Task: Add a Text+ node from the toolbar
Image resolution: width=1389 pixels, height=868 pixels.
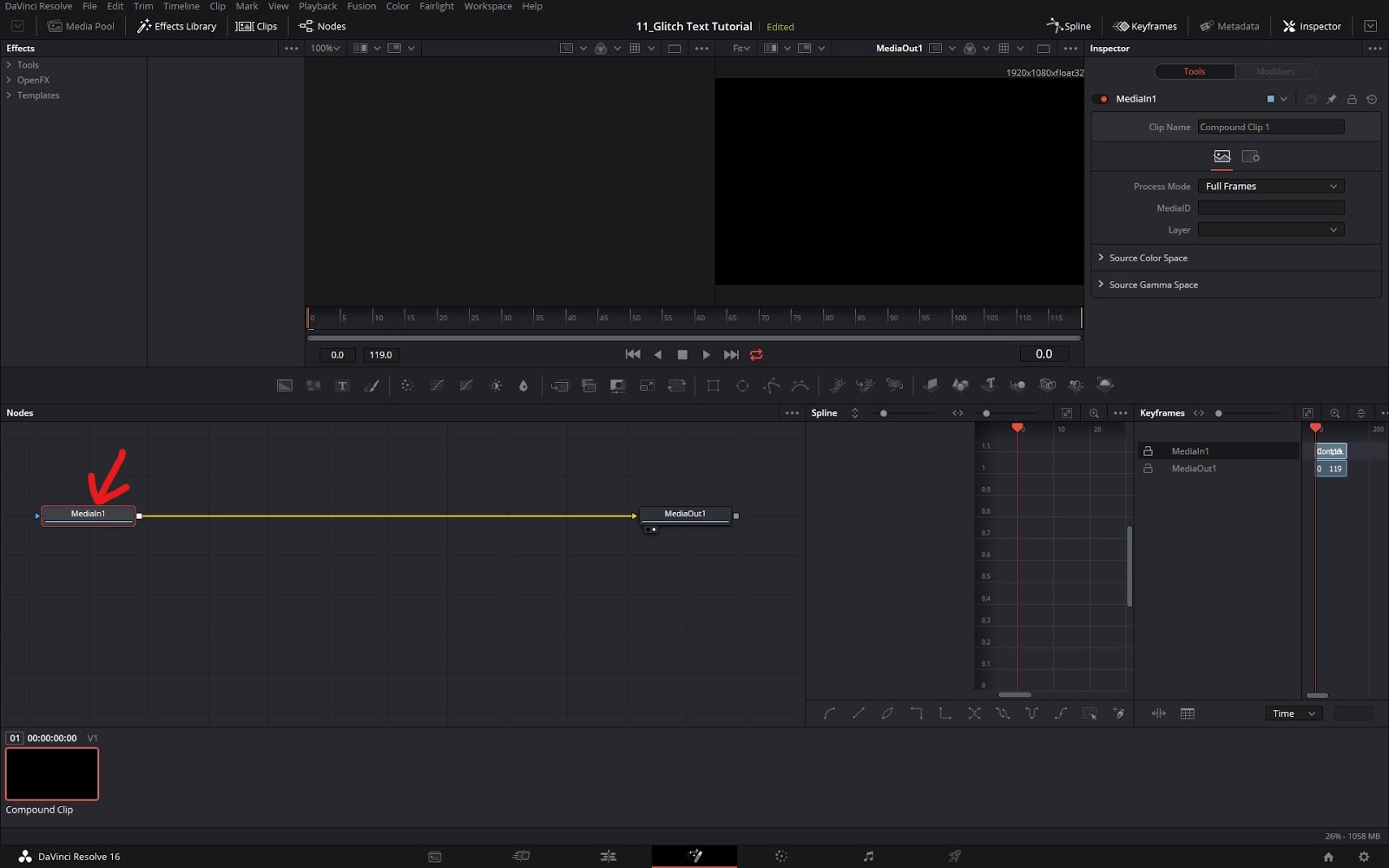Action: (342, 385)
